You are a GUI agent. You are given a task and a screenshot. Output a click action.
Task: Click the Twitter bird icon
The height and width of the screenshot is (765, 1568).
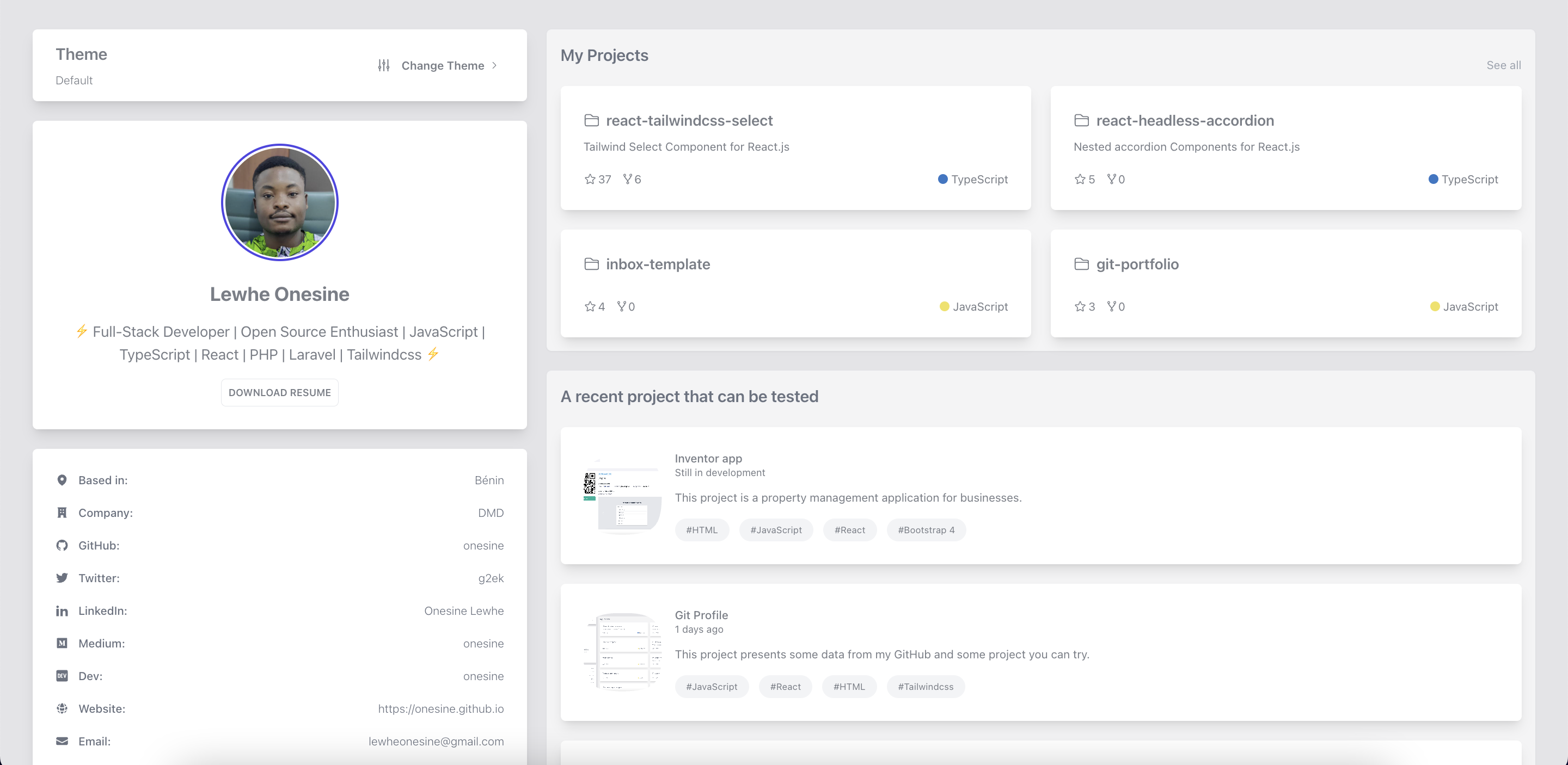click(x=62, y=578)
